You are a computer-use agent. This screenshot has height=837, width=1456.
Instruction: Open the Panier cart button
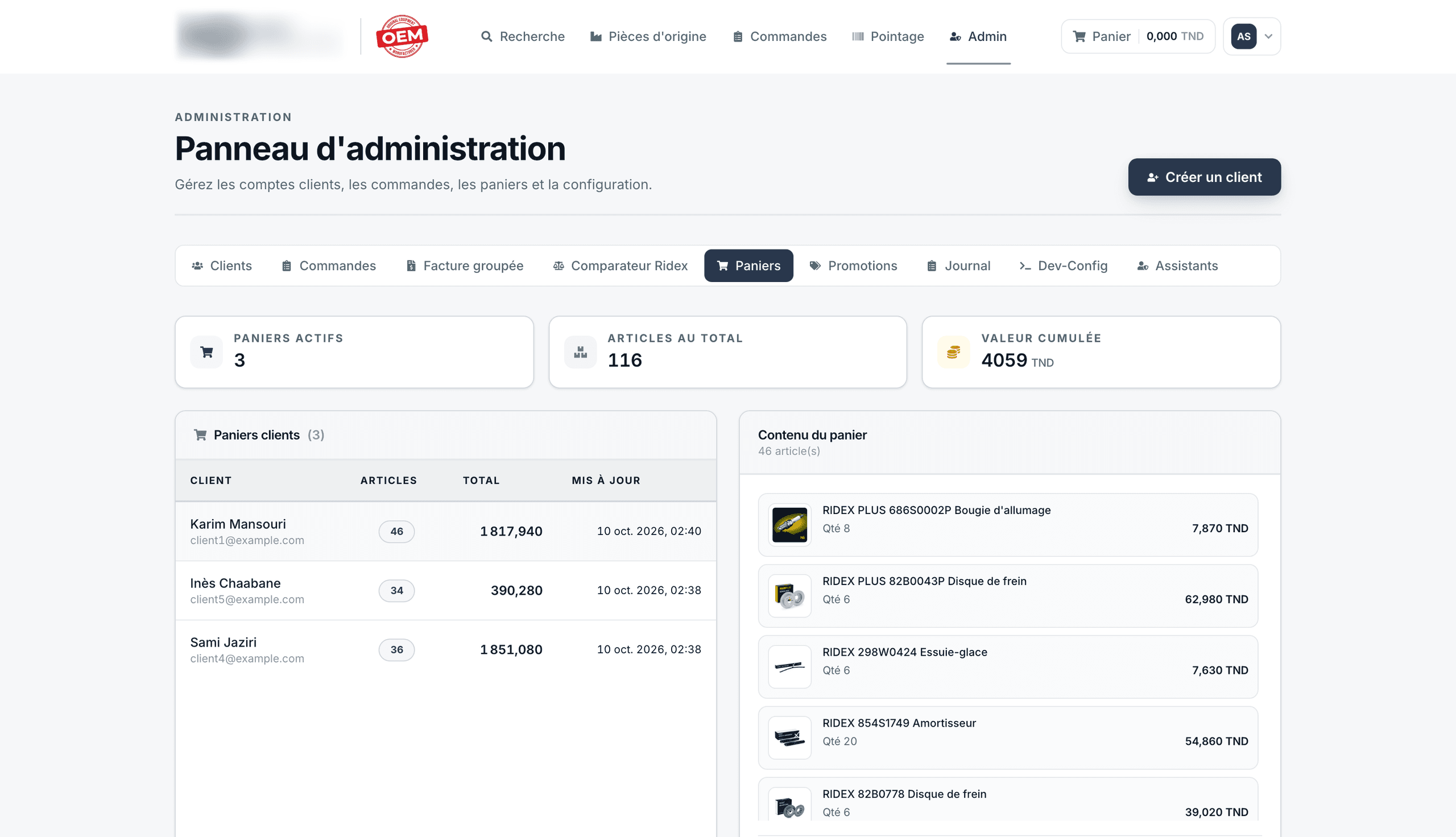1138,36
